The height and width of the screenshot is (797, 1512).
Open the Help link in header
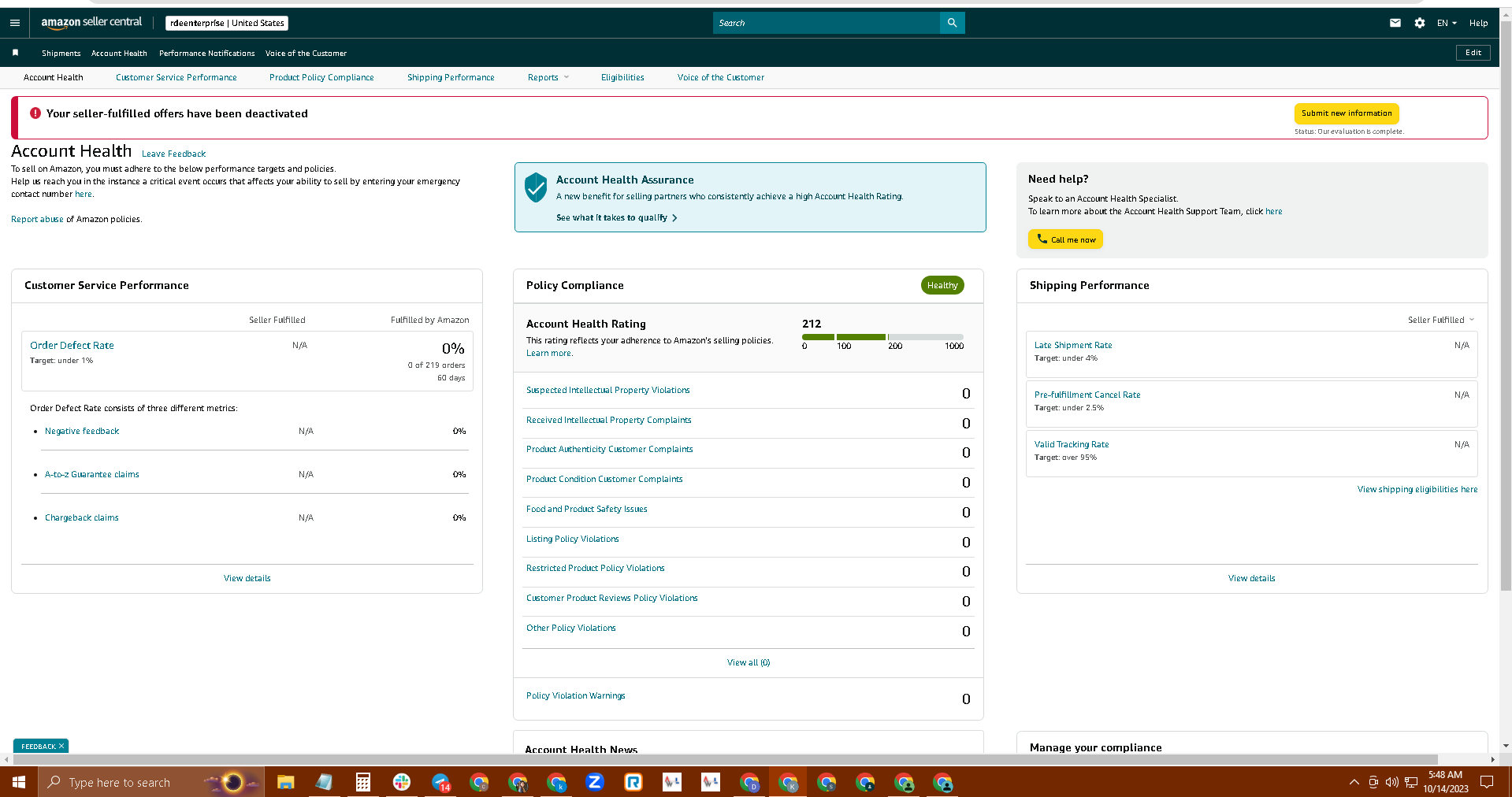1478,23
